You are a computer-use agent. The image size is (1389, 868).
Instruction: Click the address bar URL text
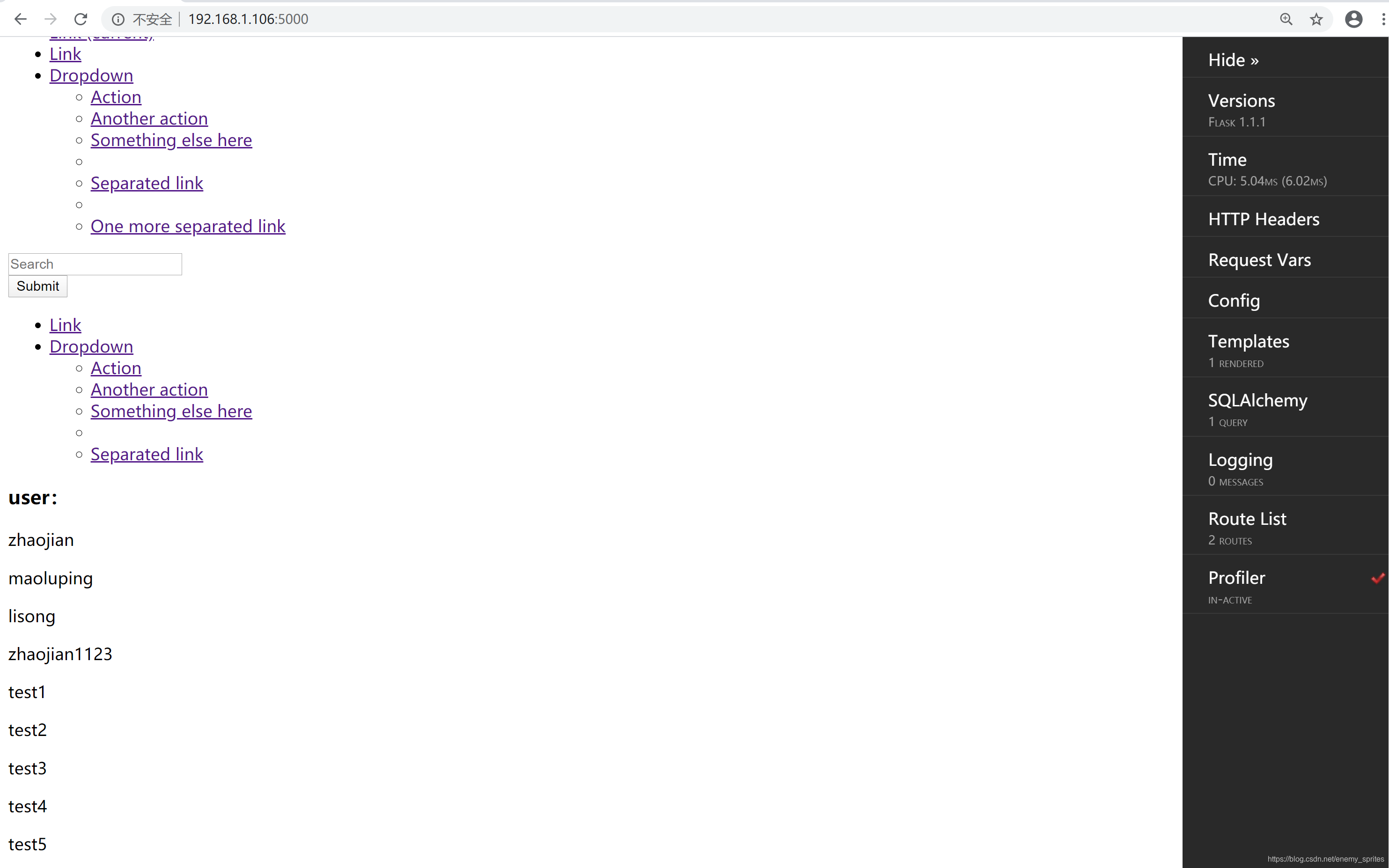point(248,20)
